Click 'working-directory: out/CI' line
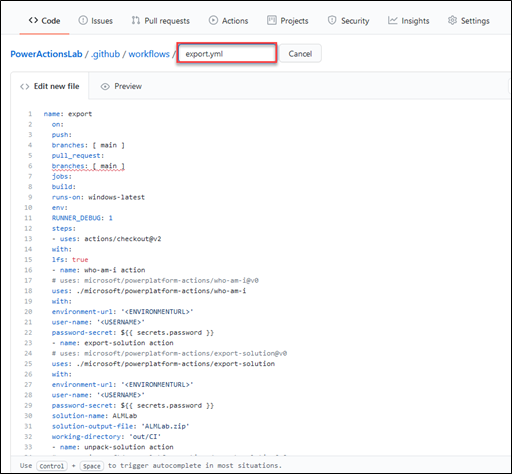 [106, 437]
